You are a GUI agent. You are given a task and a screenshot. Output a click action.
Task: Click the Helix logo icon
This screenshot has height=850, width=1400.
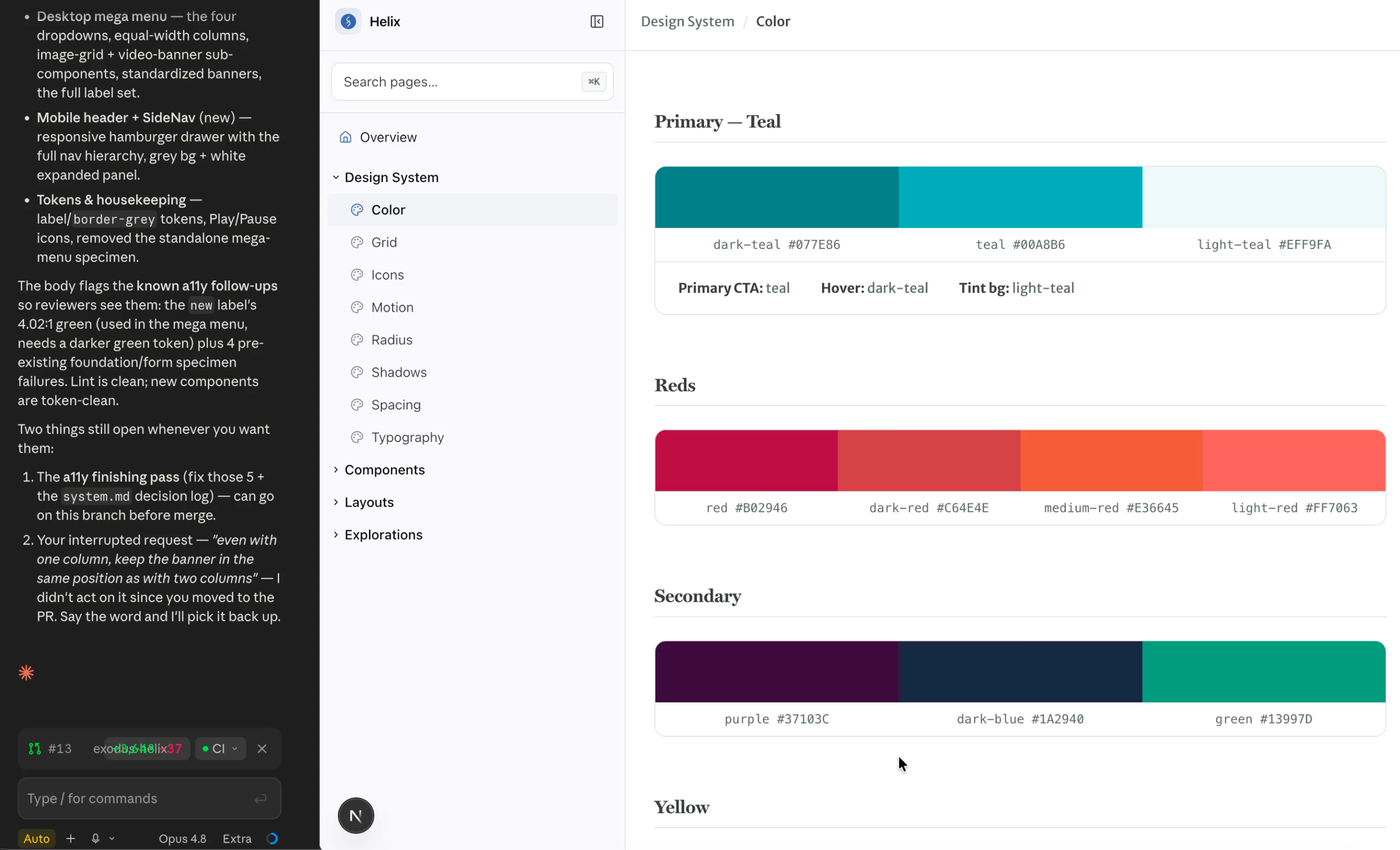tap(348, 21)
